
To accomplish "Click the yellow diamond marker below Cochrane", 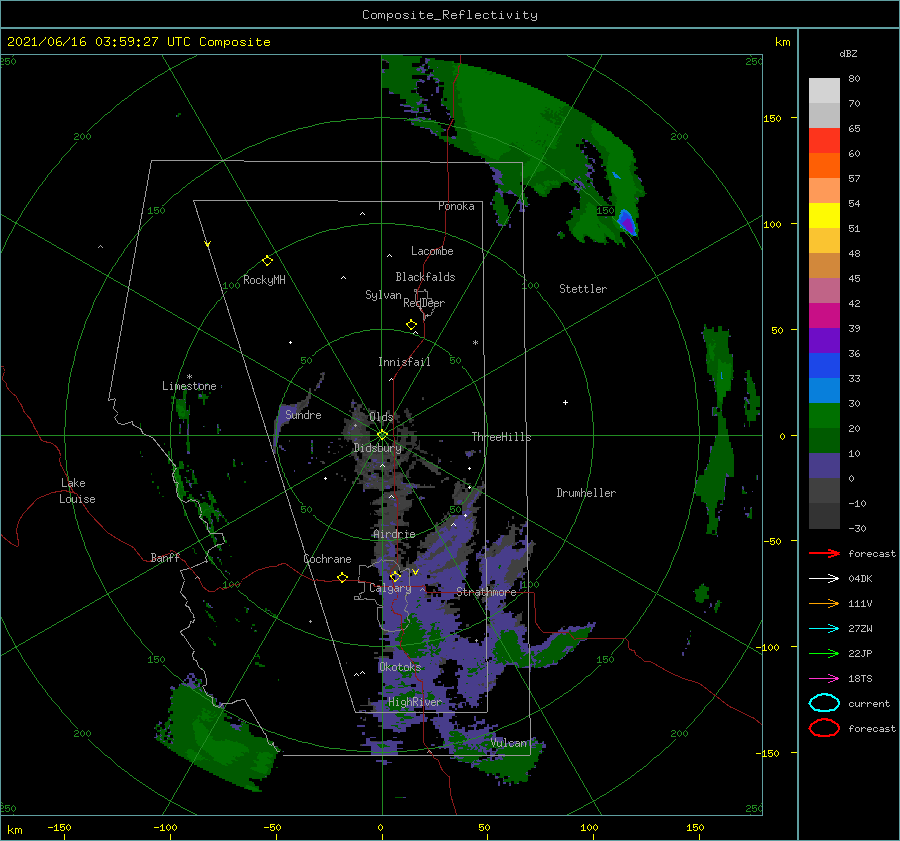I will [x=343, y=578].
